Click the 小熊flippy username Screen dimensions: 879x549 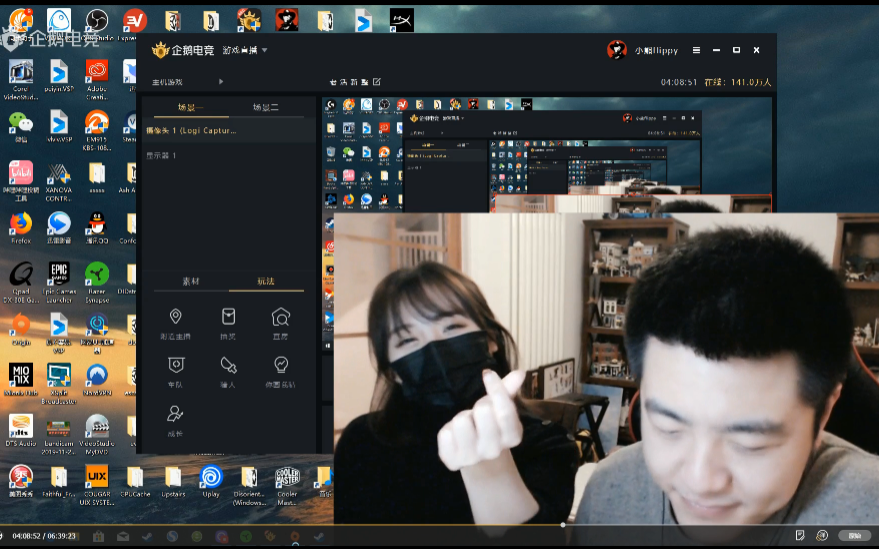[656, 50]
